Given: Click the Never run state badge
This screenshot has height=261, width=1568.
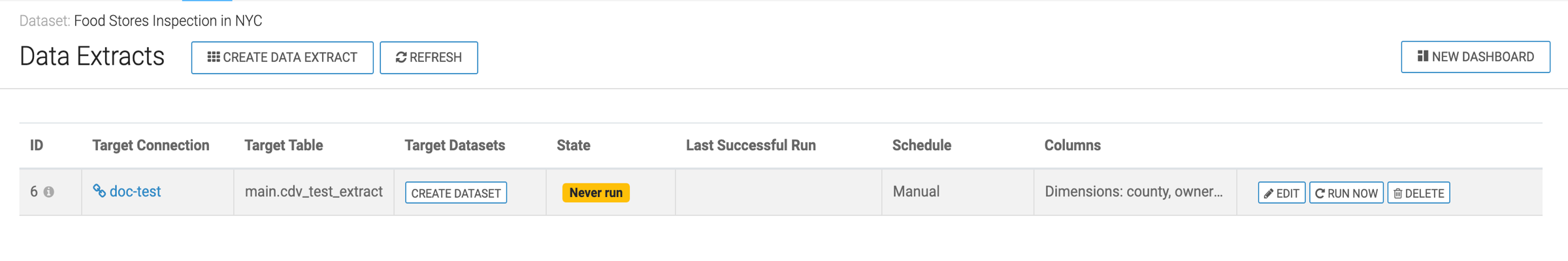Looking at the screenshot, I should tap(596, 192).
